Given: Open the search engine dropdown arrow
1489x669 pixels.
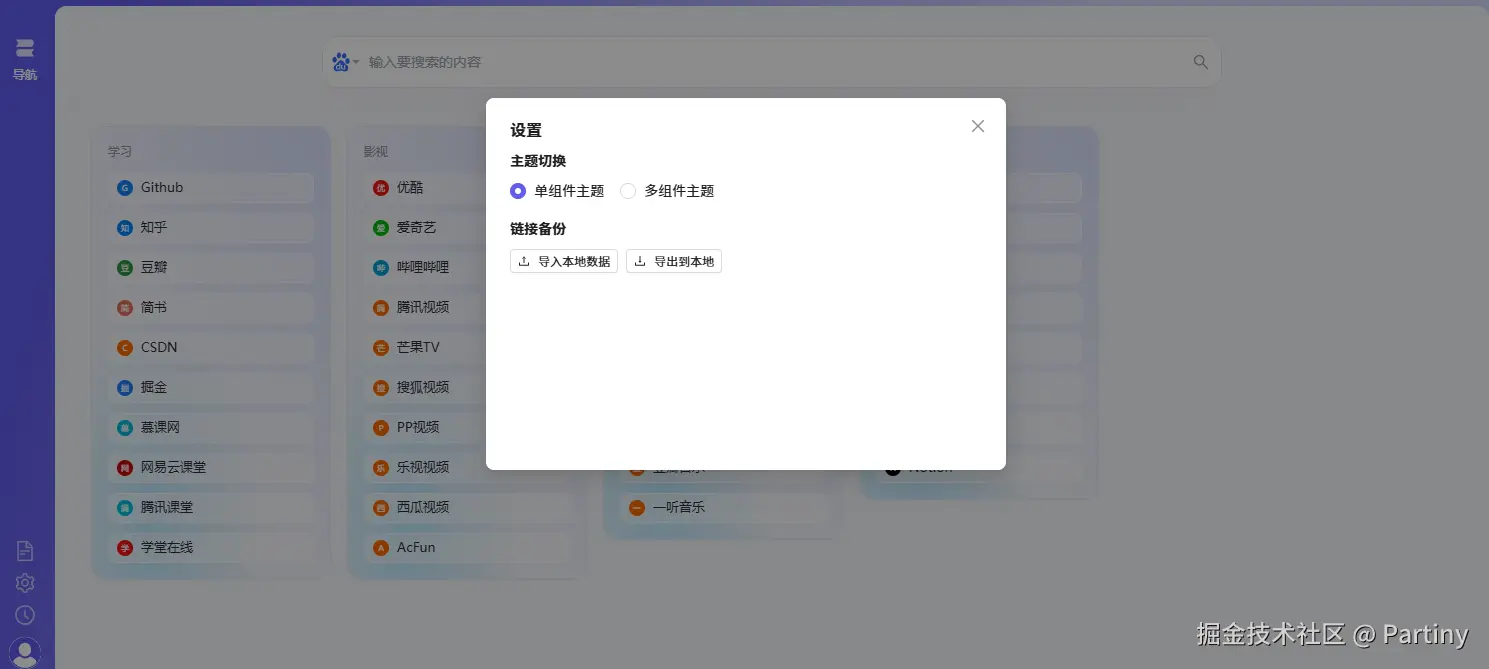Looking at the screenshot, I should tap(356, 61).
